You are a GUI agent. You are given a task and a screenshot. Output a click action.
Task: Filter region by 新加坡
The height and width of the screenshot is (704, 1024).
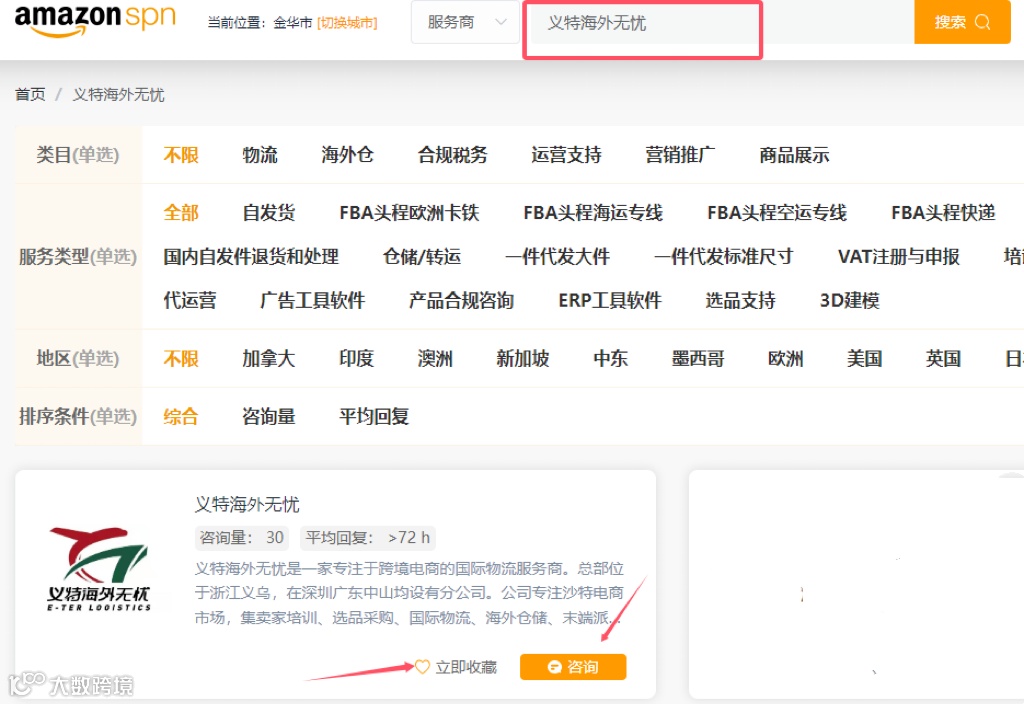pyautogui.click(x=522, y=359)
